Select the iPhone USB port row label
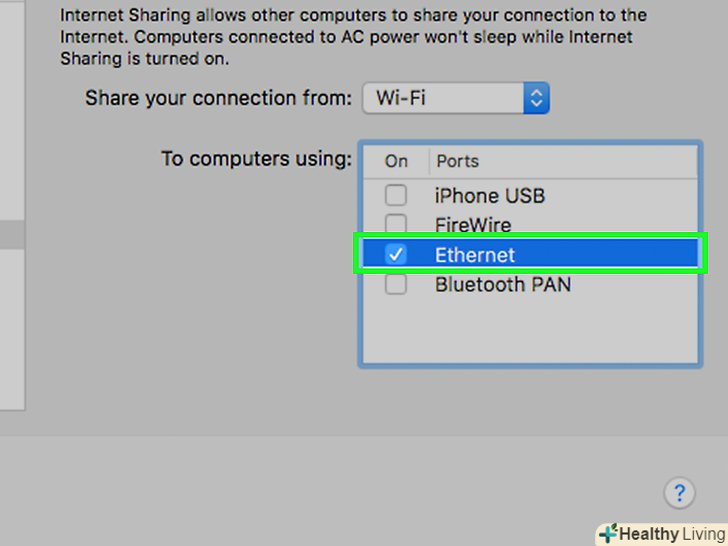This screenshot has width=728, height=546. tap(490, 195)
